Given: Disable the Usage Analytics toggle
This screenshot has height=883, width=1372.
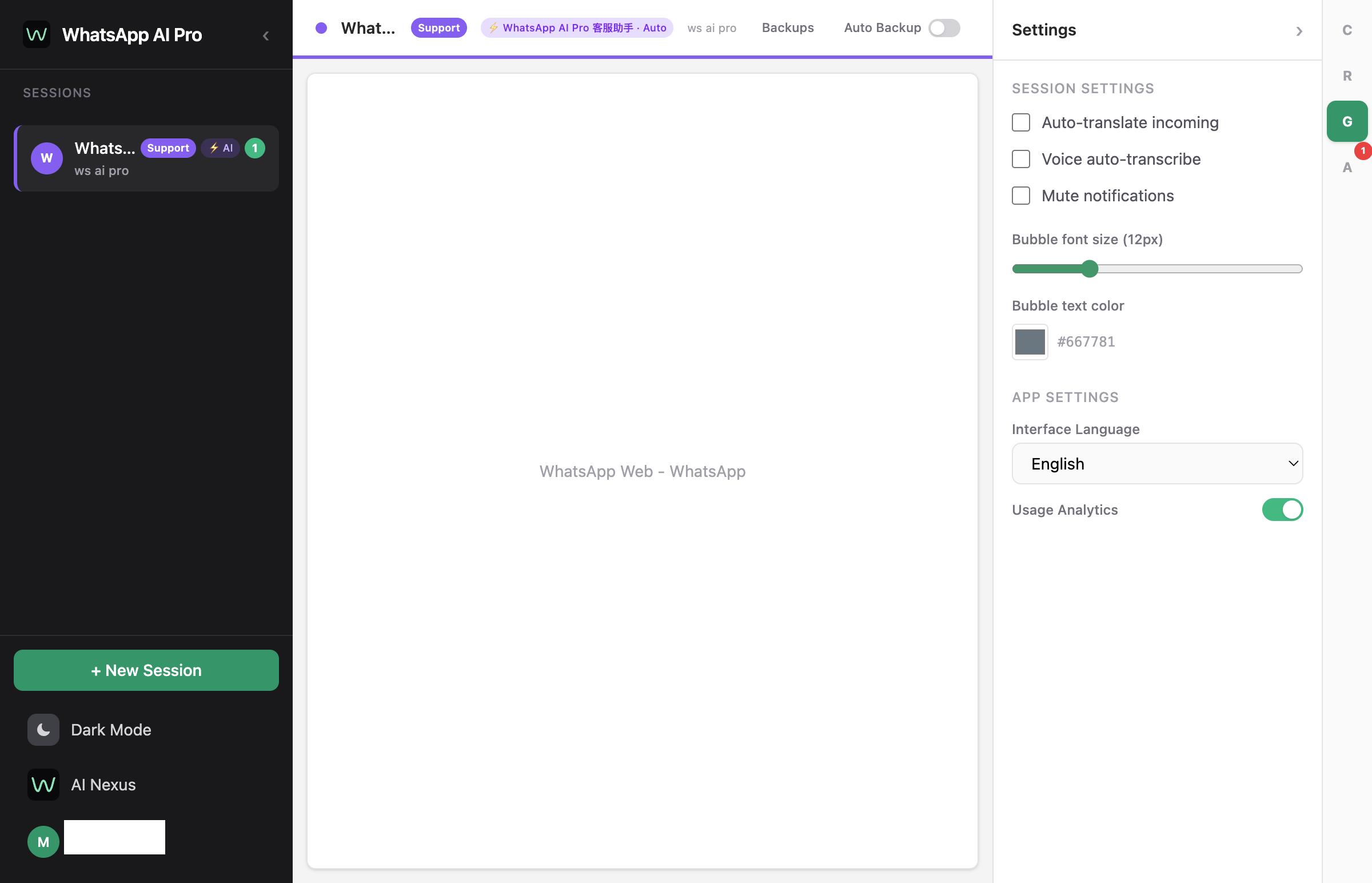Looking at the screenshot, I should point(1282,510).
